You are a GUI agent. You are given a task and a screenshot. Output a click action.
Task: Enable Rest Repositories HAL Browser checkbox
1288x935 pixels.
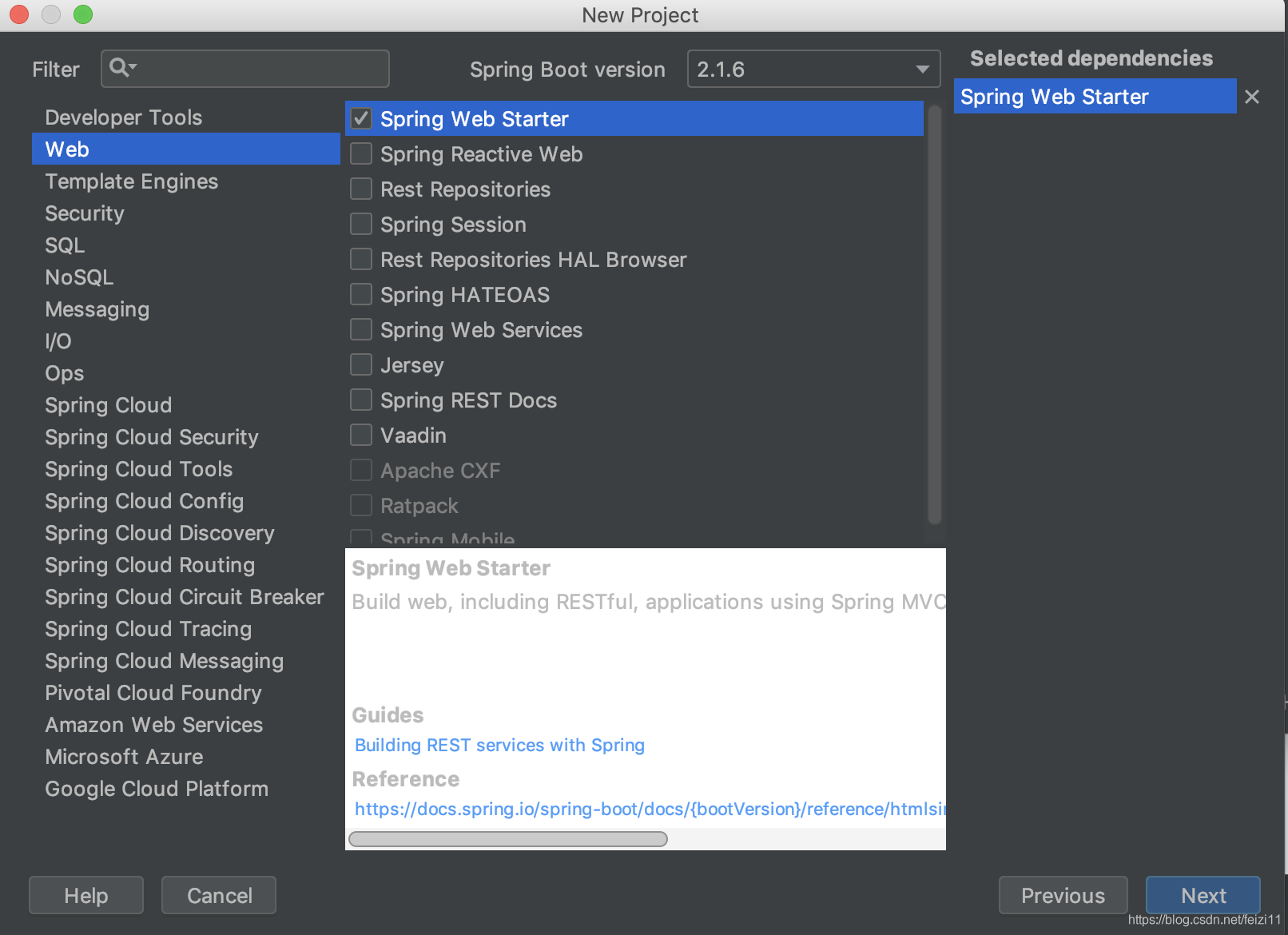pyautogui.click(x=361, y=259)
